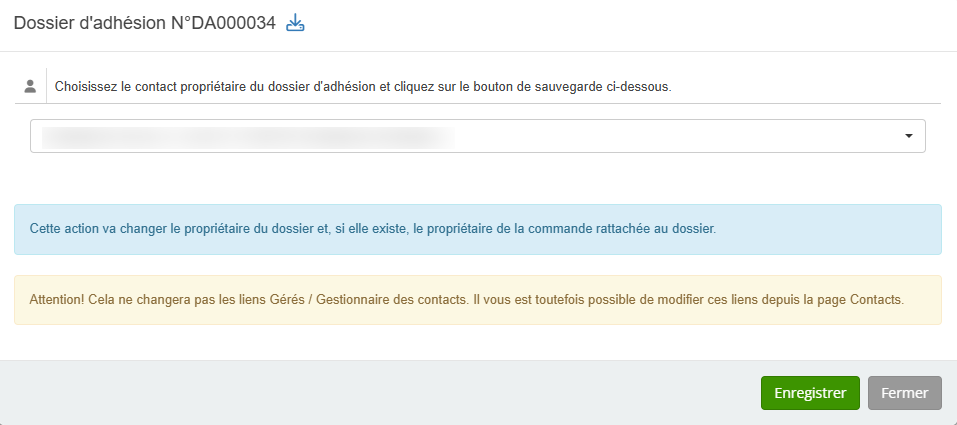Click the words page Contacts in the warning
Image resolution: width=957 pixels, height=425 pixels.
(868, 300)
